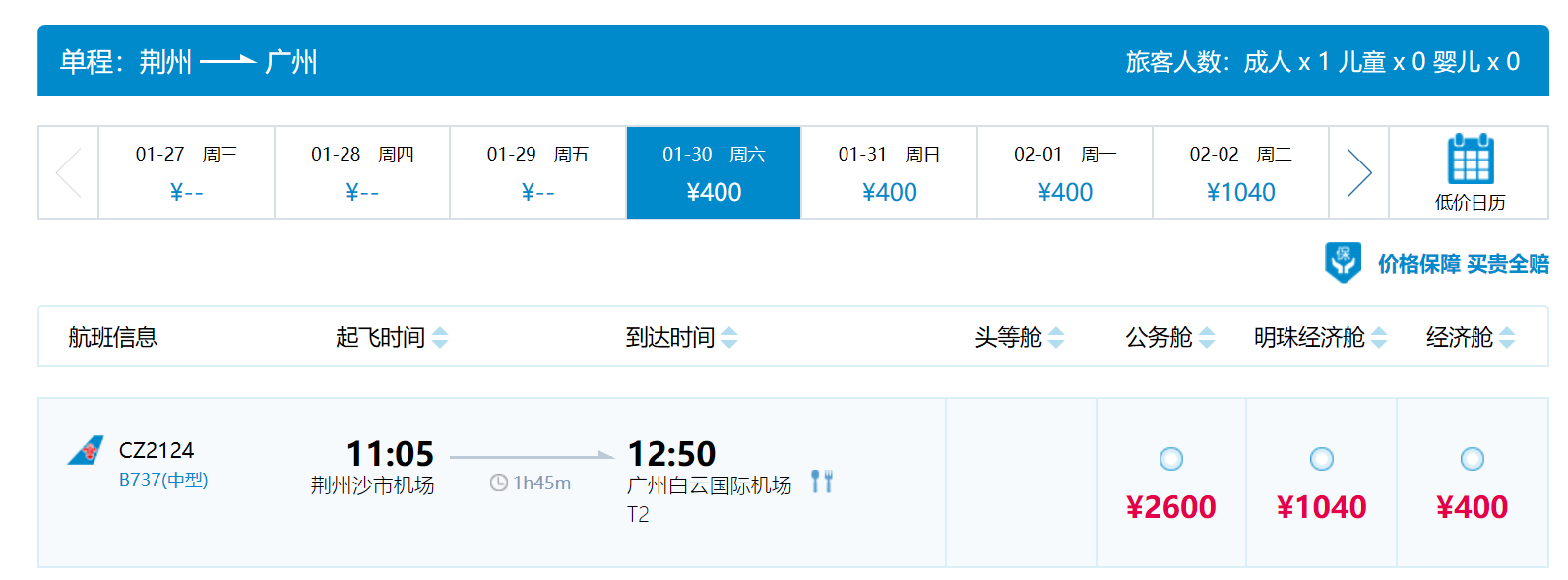Select the economy ¥400 radio button
This screenshot has width=1568, height=580.
(1473, 459)
